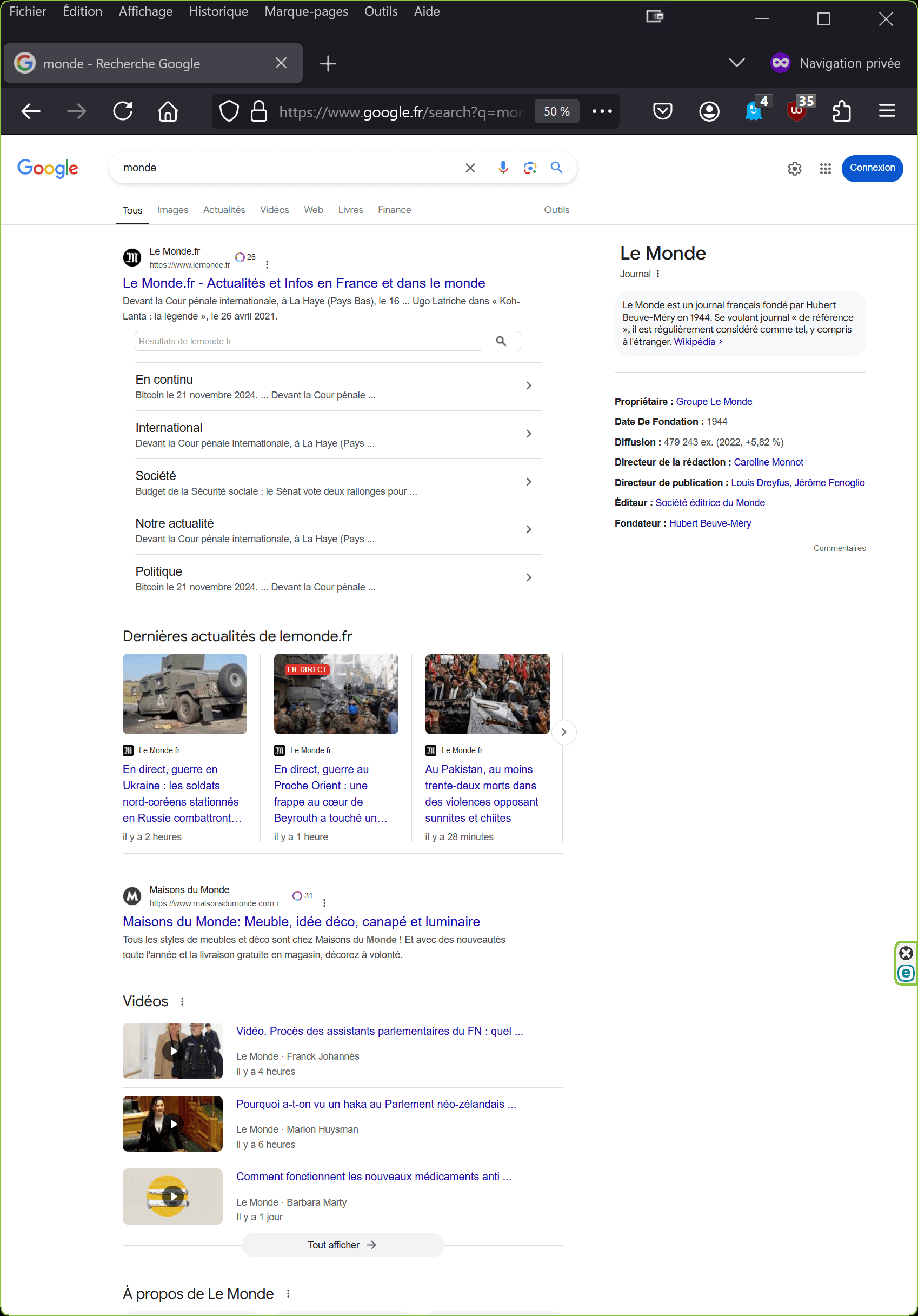Open new tab with plus button
This screenshot has height=1316, width=918.
coord(328,64)
